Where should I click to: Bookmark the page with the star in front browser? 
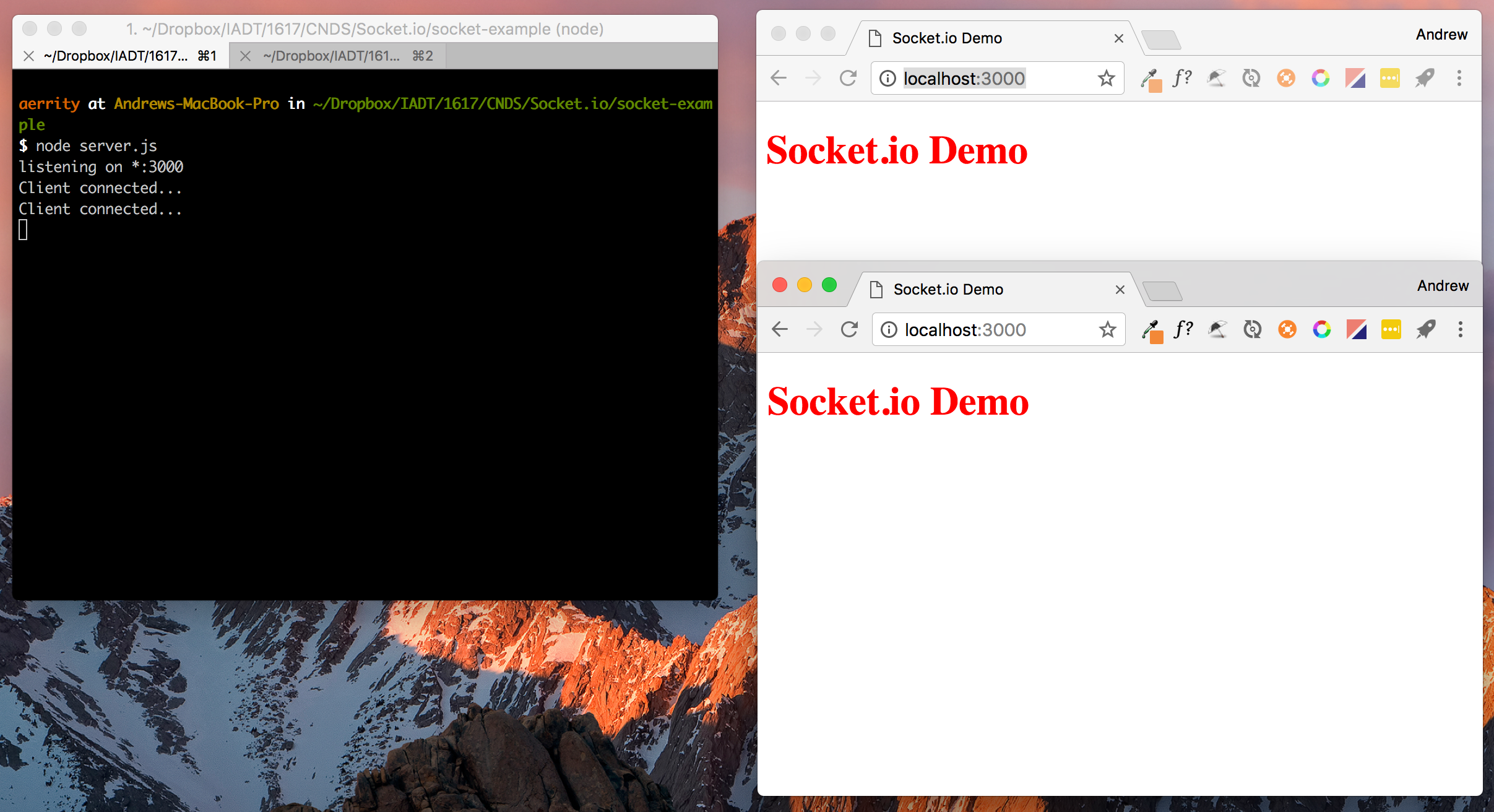[1108, 329]
